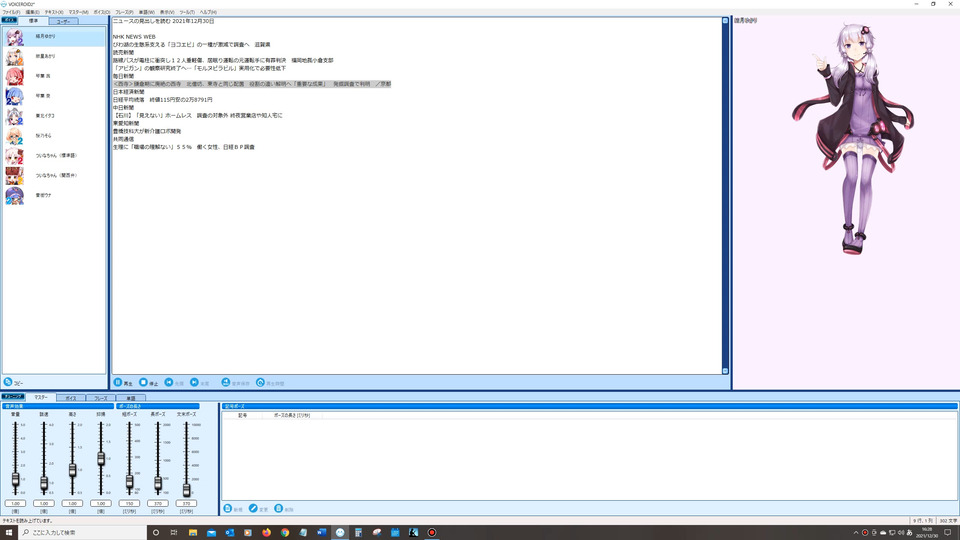Switch to the 標準 voice preset tab
960x540 pixels.
pos(33,21)
